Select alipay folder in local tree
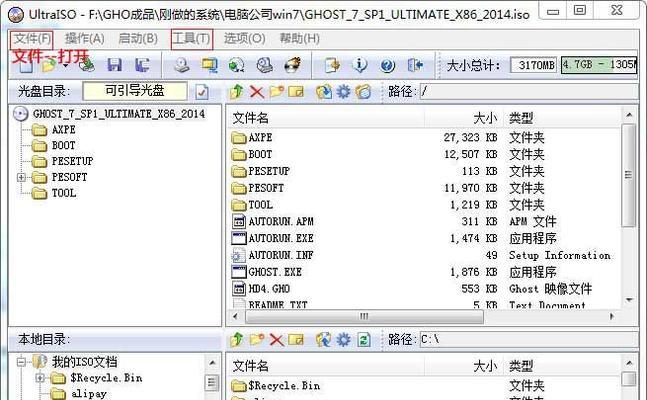This screenshot has height=400, width=647. [x=89, y=394]
